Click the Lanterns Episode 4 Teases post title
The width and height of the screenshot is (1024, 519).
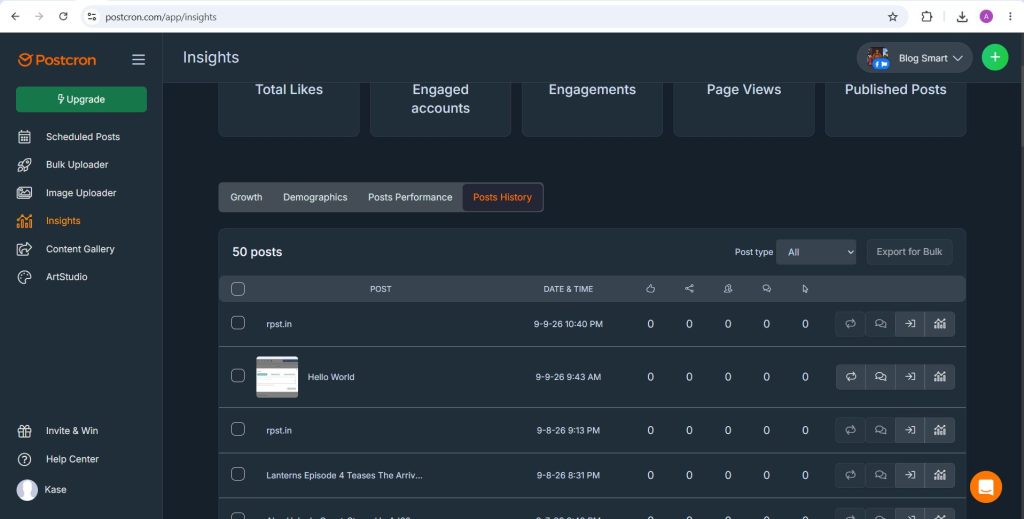coord(344,475)
